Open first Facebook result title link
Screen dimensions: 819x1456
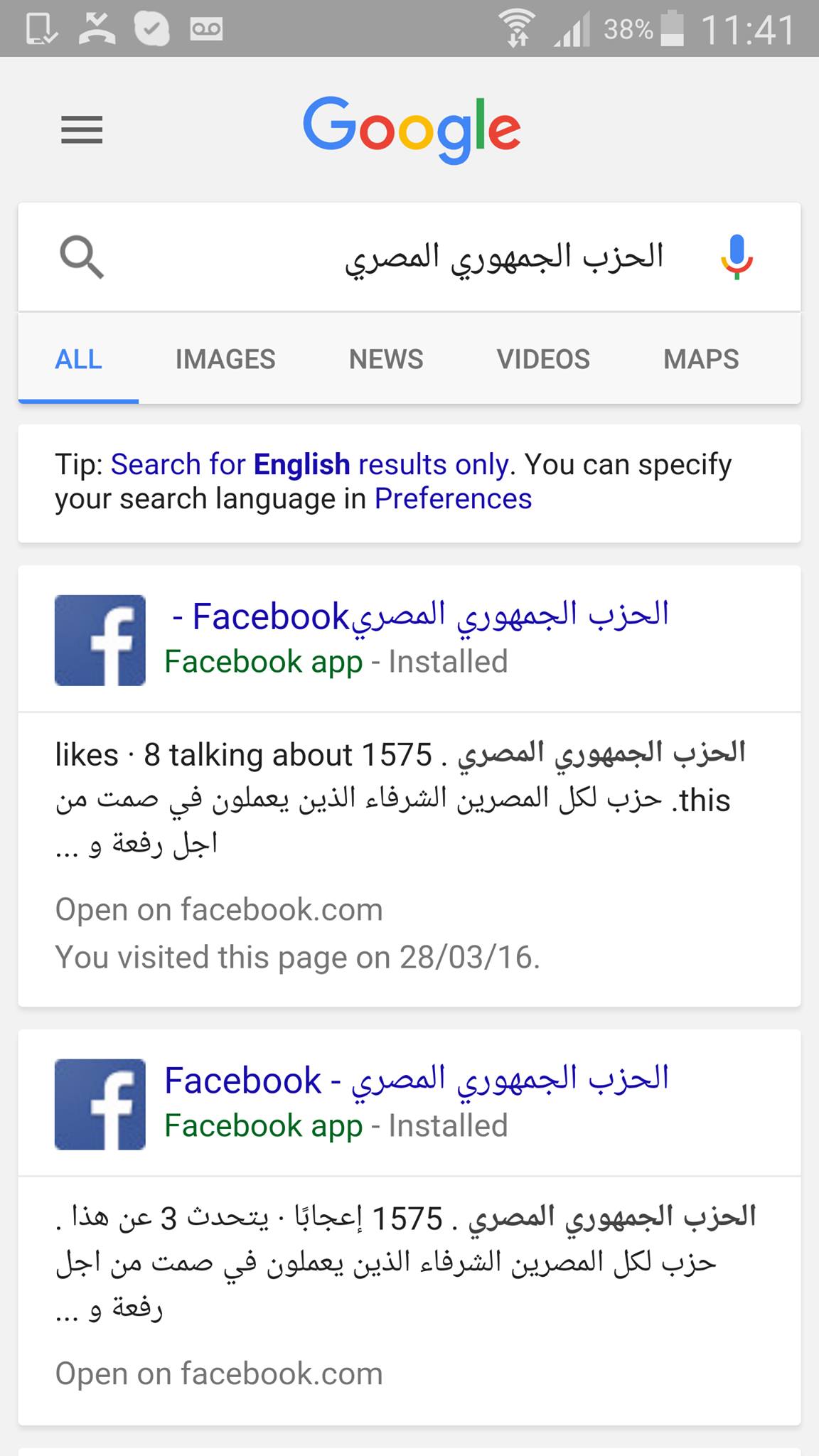[419, 616]
